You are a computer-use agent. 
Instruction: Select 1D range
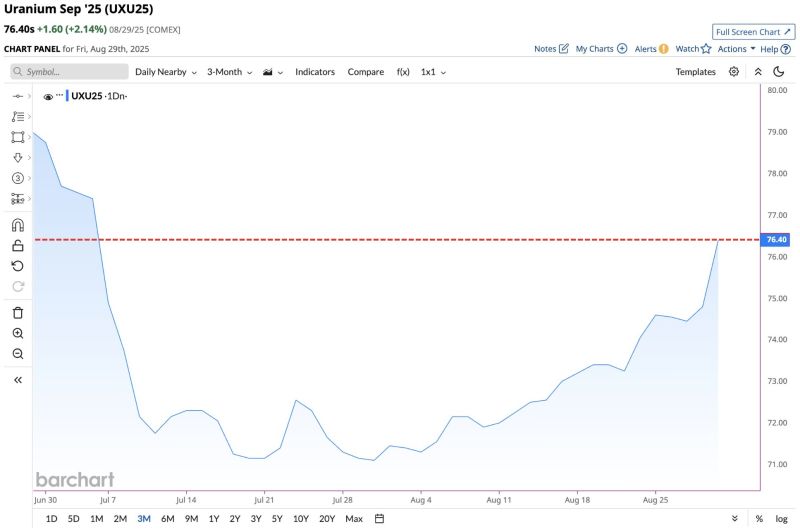(52, 519)
